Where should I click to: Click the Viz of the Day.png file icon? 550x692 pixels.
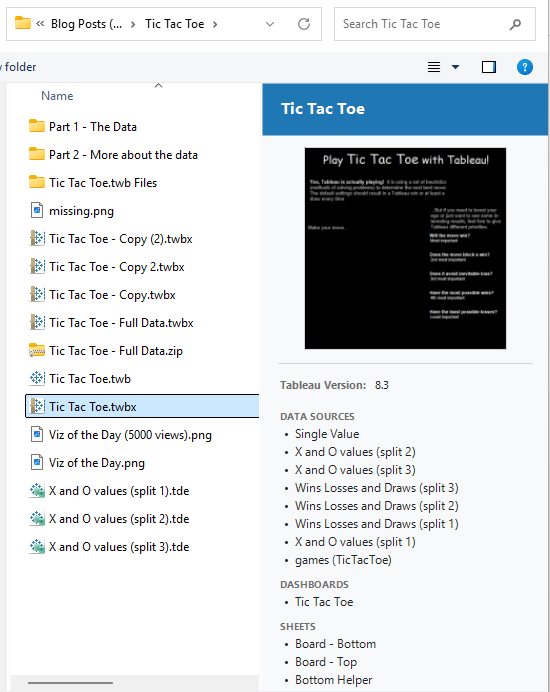tap(37, 463)
